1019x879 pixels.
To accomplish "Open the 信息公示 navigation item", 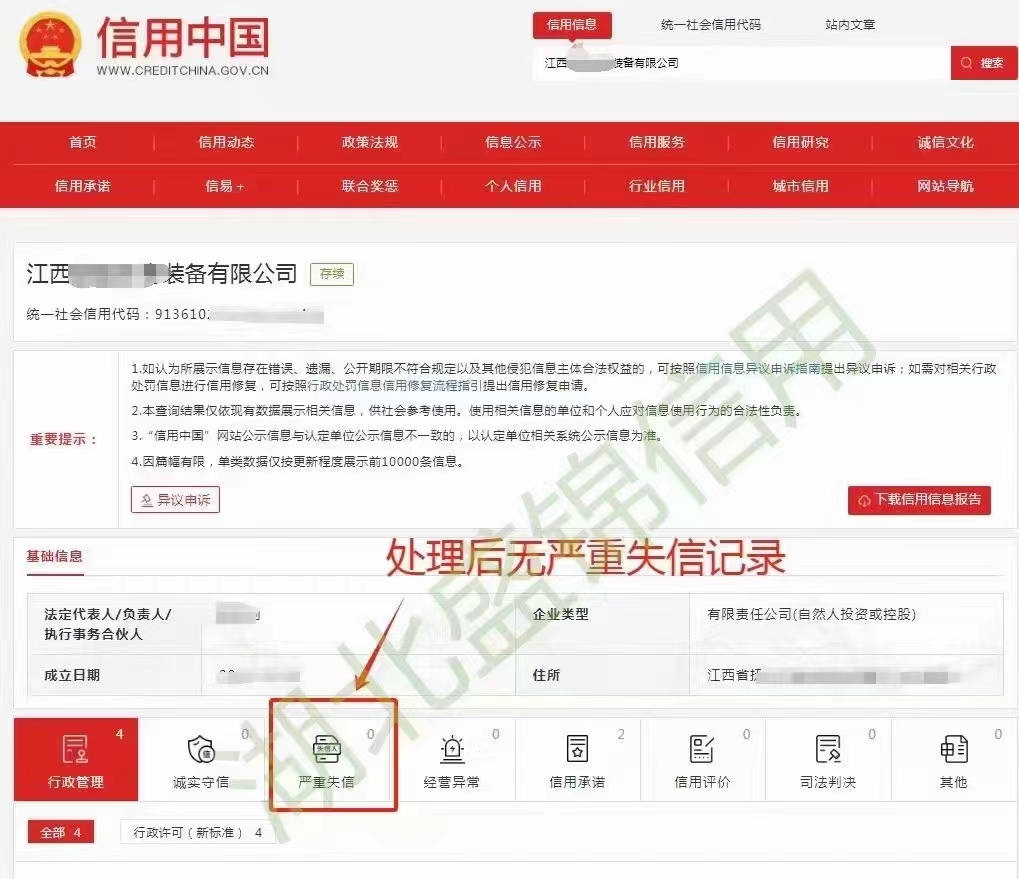I will [513, 142].
